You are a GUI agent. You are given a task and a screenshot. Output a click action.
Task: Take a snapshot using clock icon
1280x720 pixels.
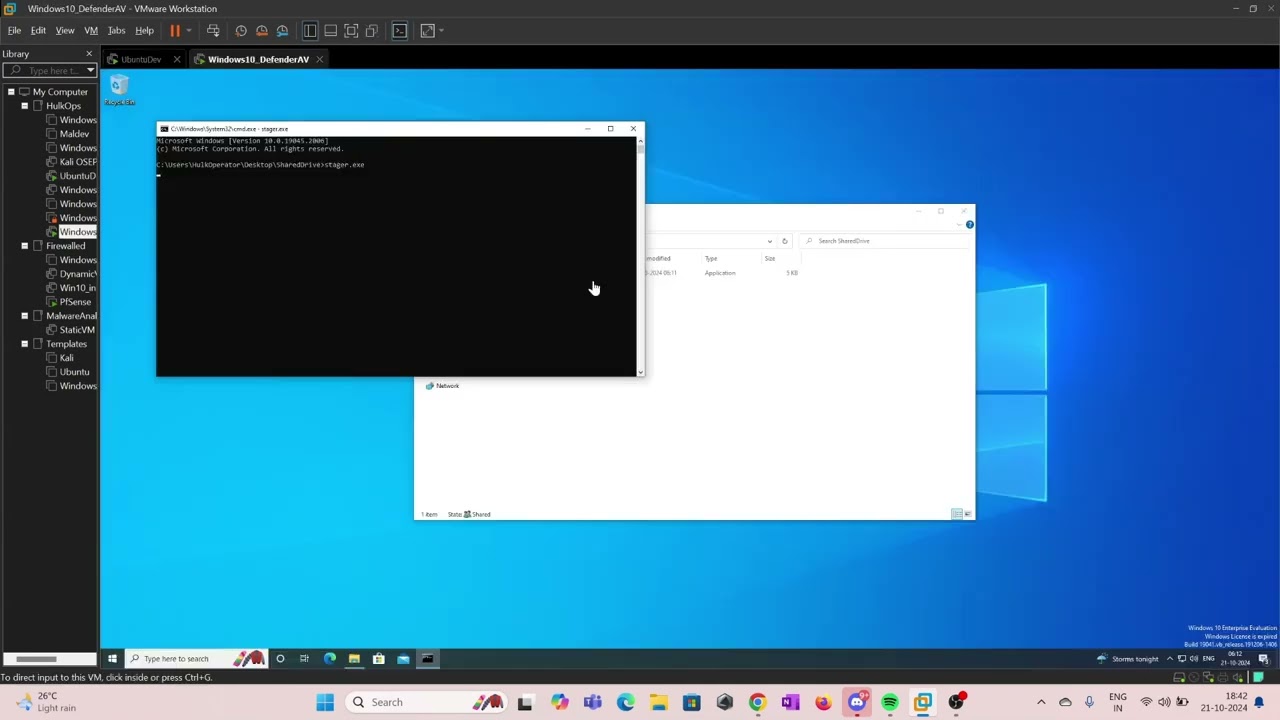pyautogui.click(x=241, y=31)
